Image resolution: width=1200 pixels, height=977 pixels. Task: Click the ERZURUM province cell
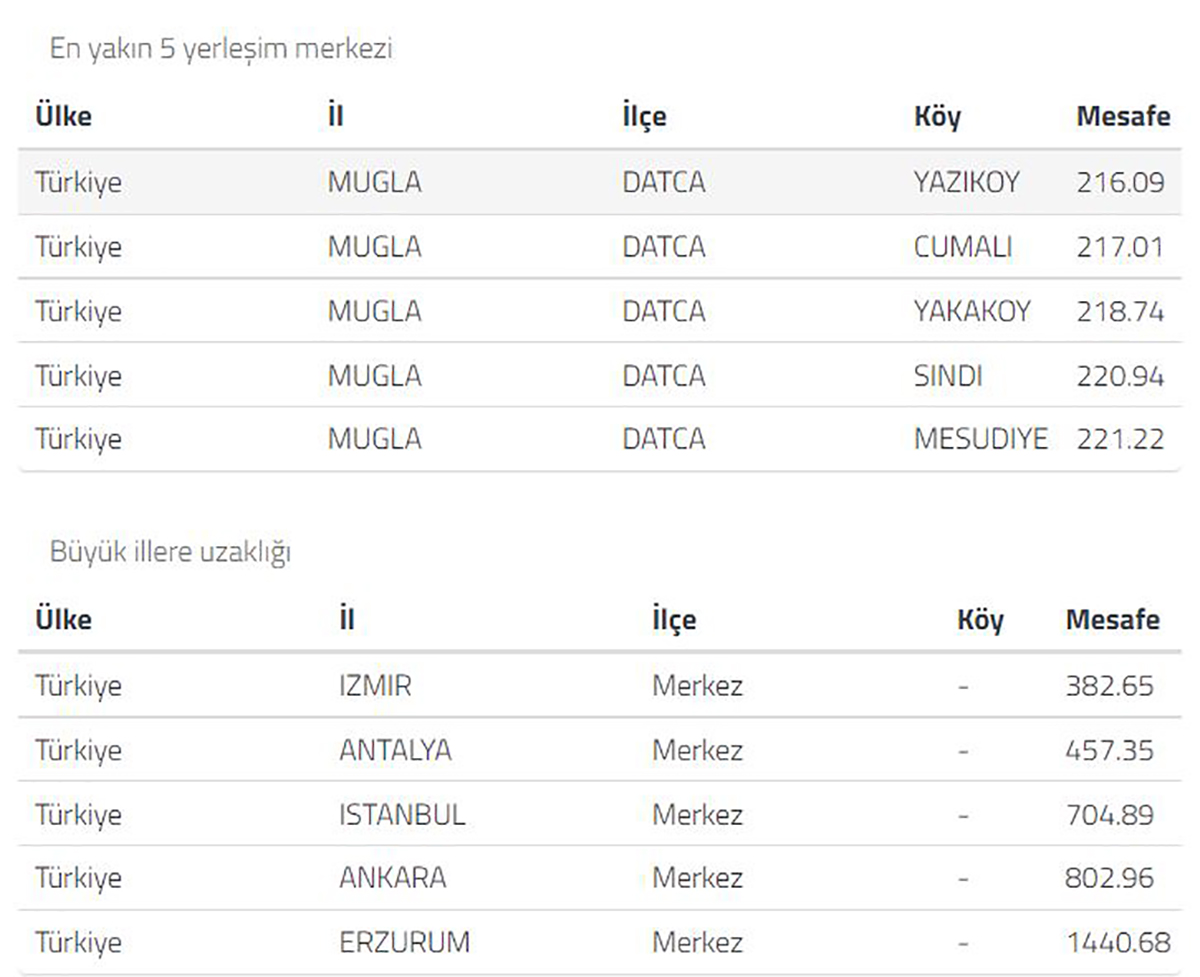404,942
